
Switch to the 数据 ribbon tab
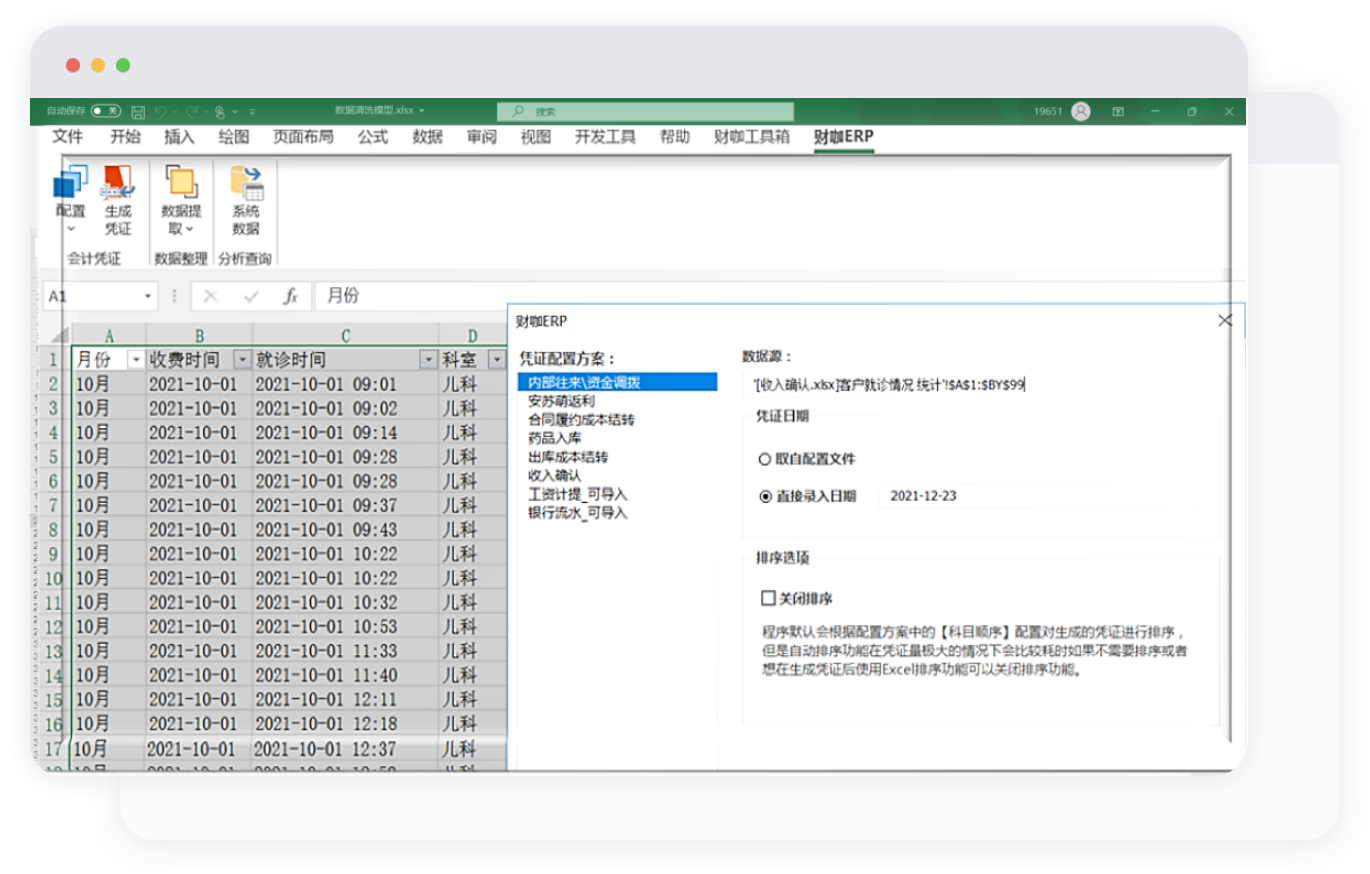(x=427, y=137)
